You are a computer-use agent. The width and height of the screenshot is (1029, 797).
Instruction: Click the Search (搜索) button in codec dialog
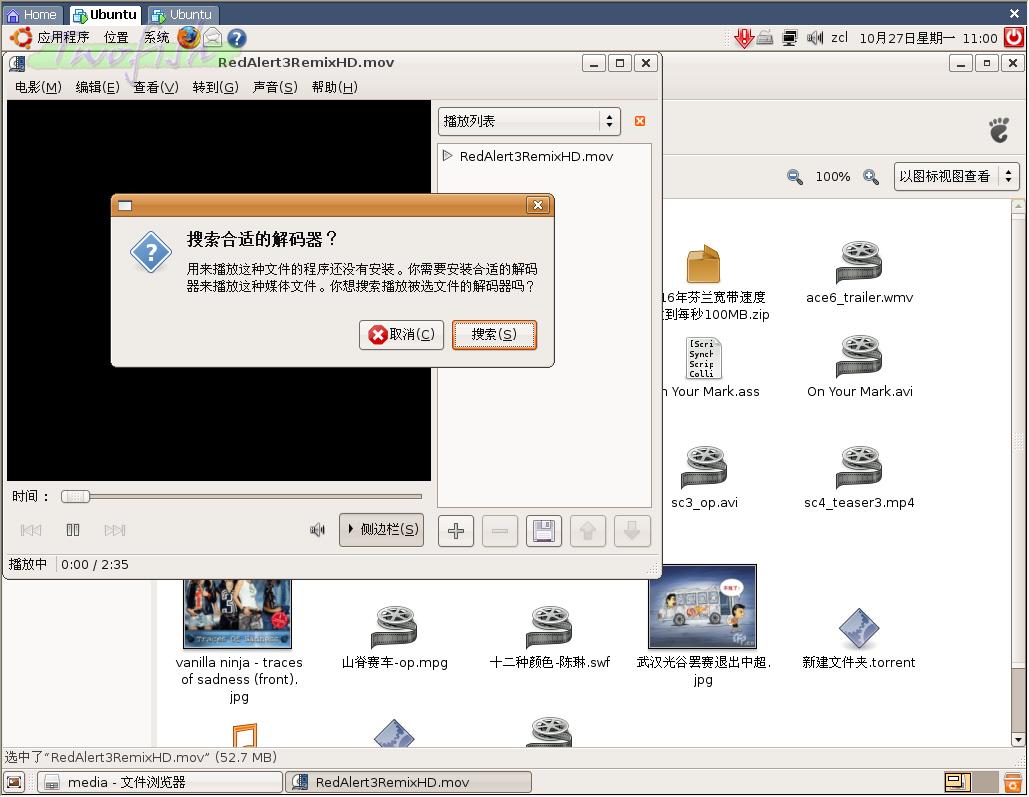pyautogui.click(x=494, y=335)
